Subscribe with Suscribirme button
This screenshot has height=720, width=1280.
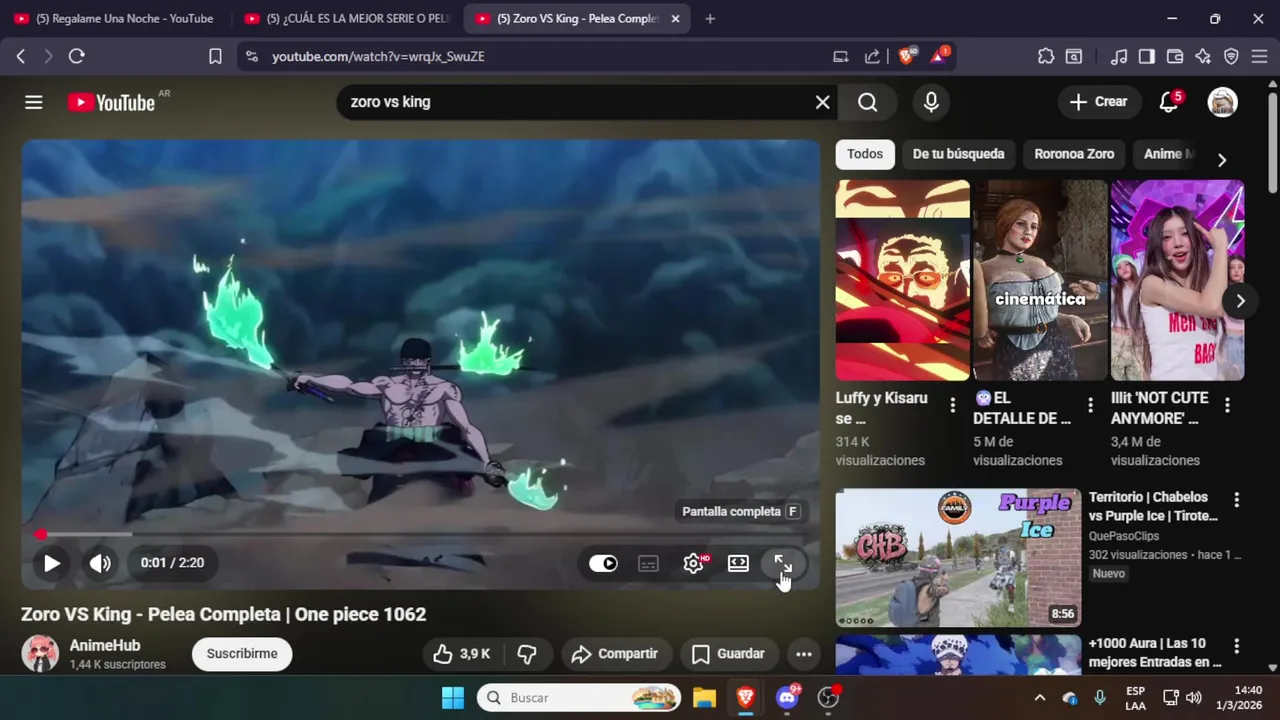point(242,654)
